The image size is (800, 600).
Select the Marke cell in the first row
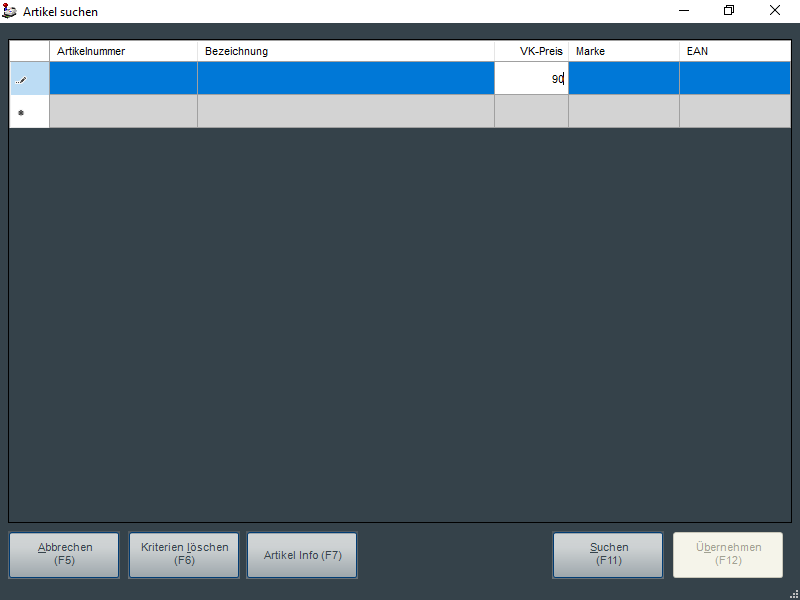point(623,79)
